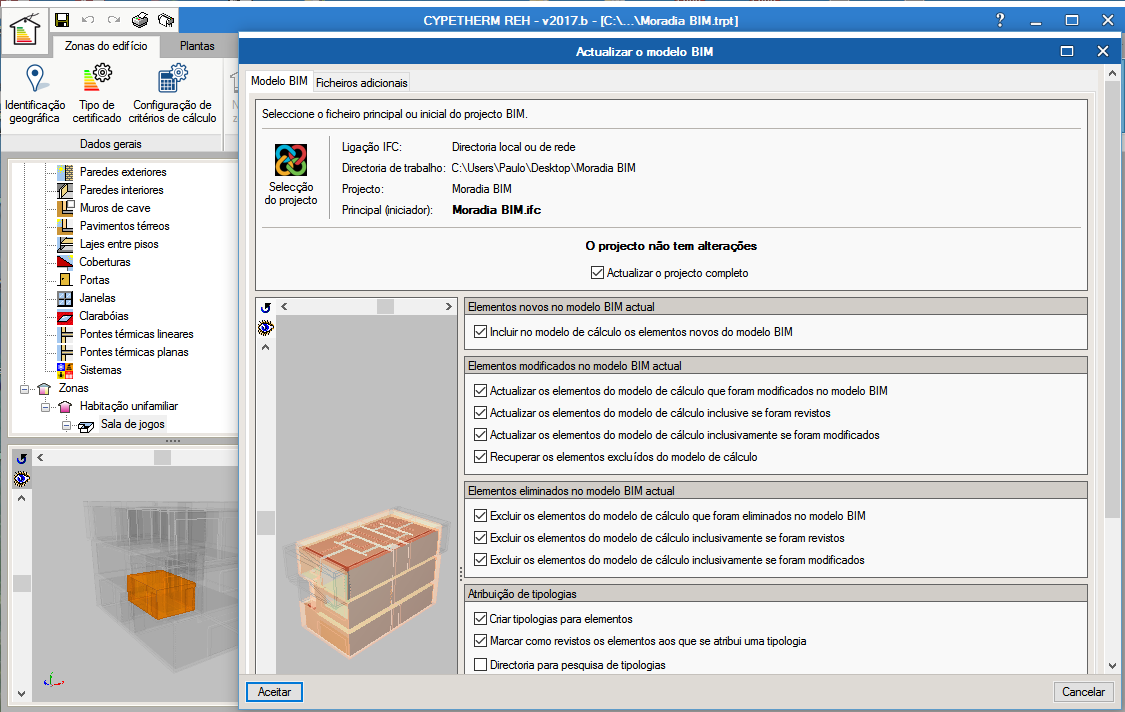Click the Pavimentos térreos icon
The height and width of the screenshot is (712, 1125).
pos(65,225)
